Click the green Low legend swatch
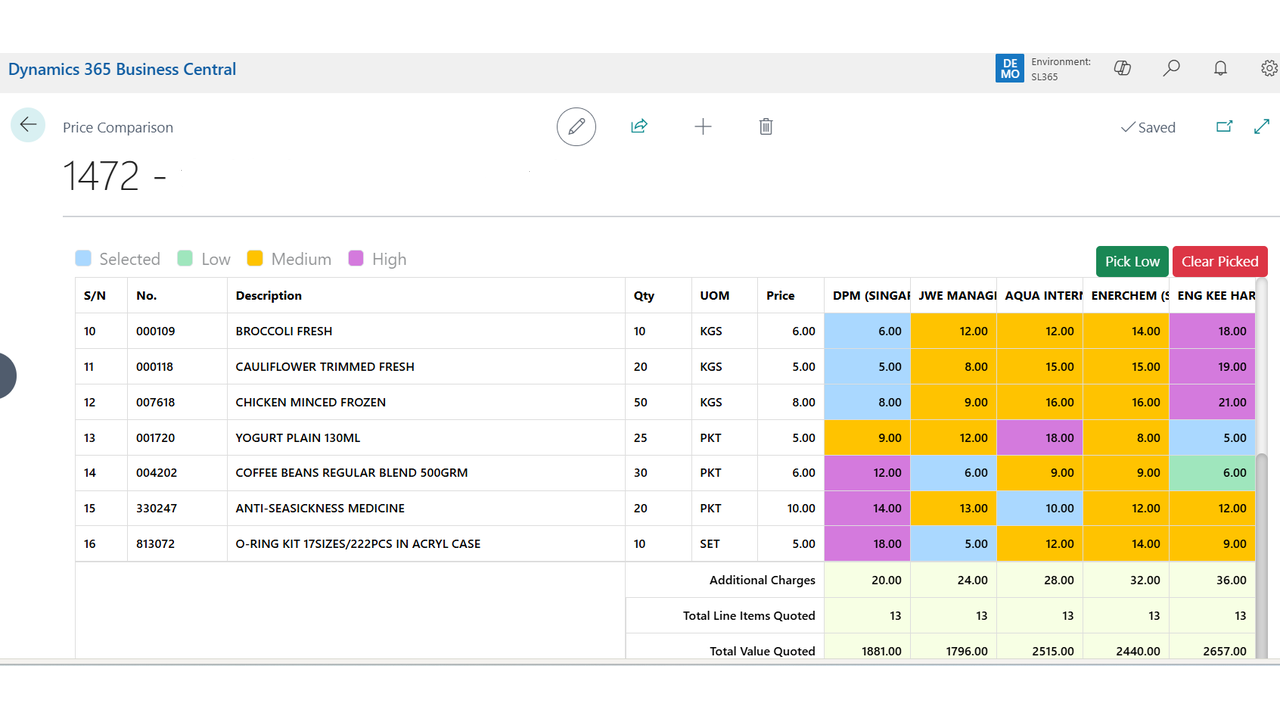1280x720 pixels. pyautogui.click(x=185, y=258)
